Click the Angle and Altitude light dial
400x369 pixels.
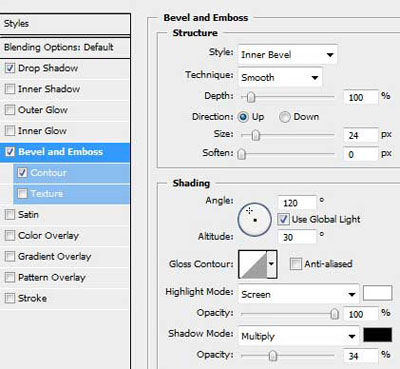255,219
